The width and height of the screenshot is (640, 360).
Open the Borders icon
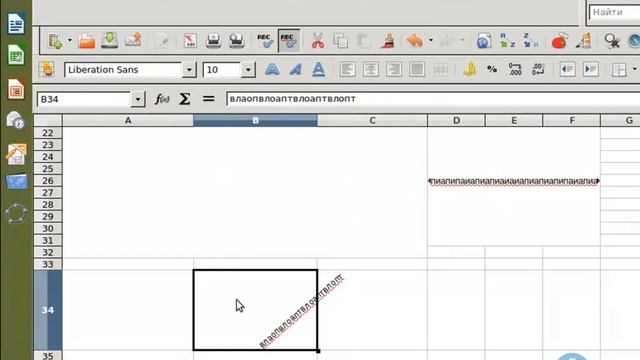(619, 69)
